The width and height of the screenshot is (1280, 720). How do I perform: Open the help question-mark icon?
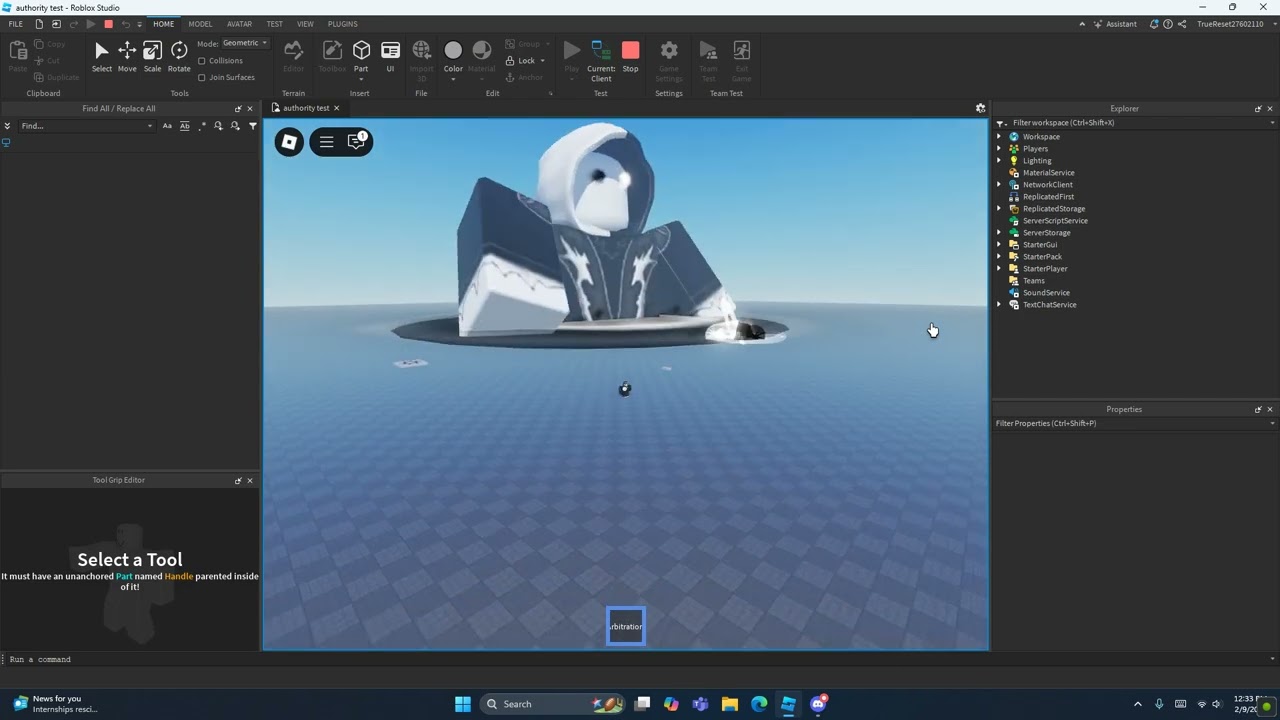coord(1168,24)
